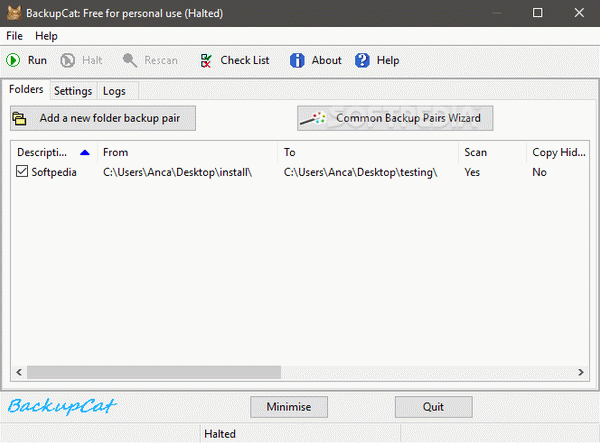
Task: Click the To column header
Action: [368, 153]
